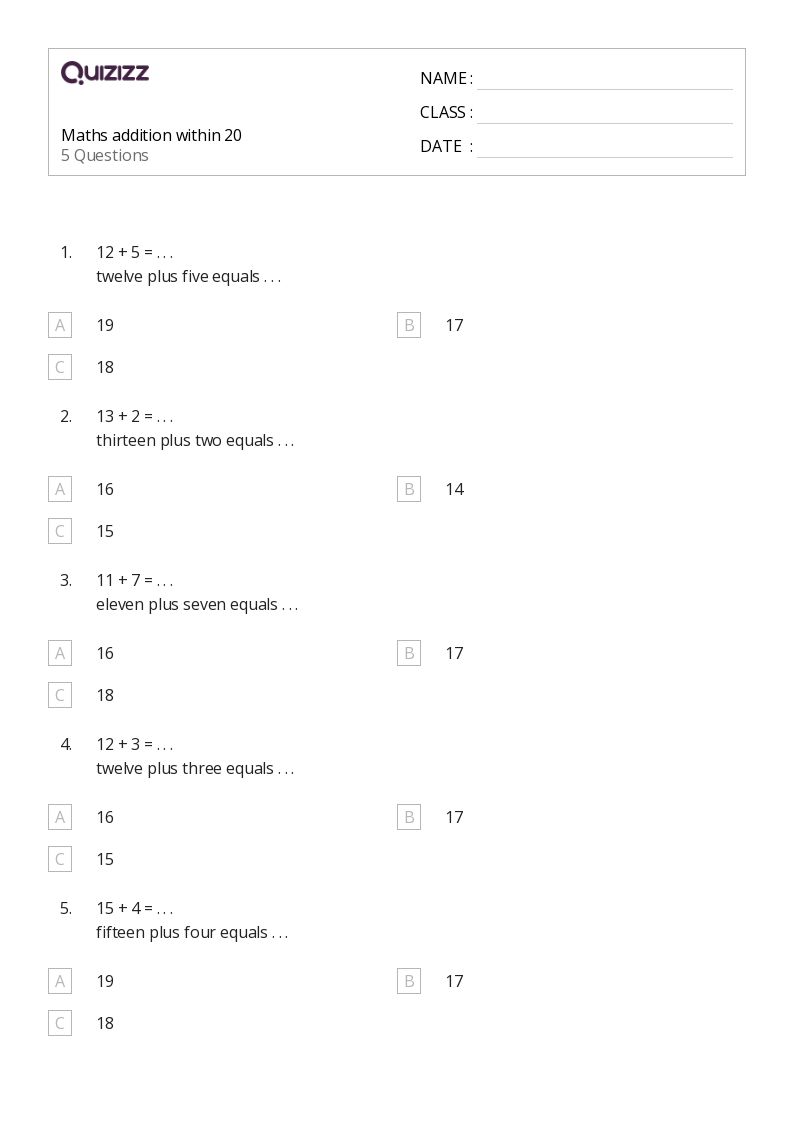
Task: Check answer box C for question 1
Action: (x=60, y=367)
